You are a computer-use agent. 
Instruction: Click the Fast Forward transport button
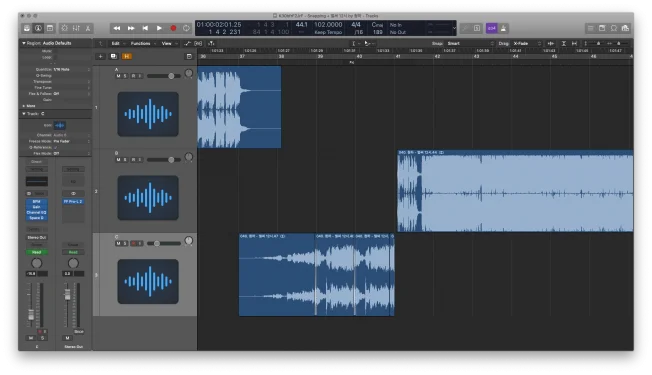click(x=131, y=28)
